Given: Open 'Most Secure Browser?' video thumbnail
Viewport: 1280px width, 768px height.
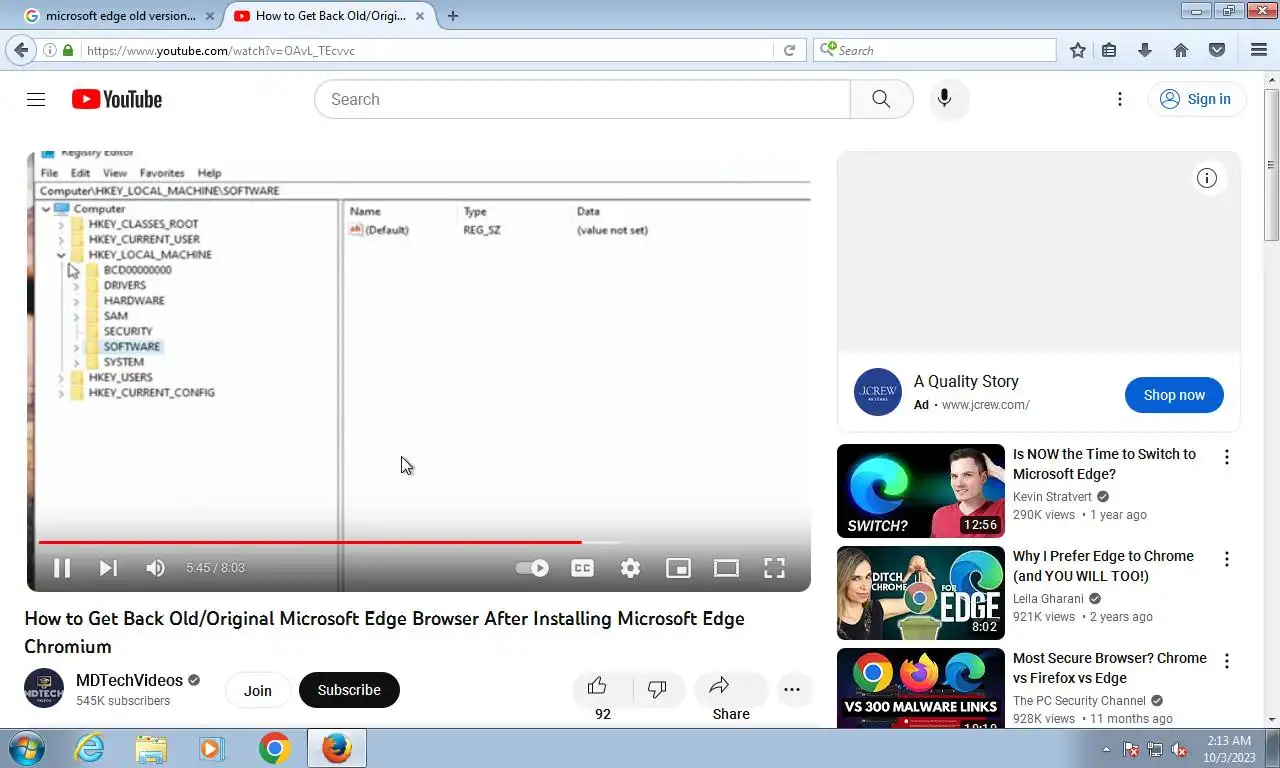Looking at the screenshot, I should tap(921, 688).
